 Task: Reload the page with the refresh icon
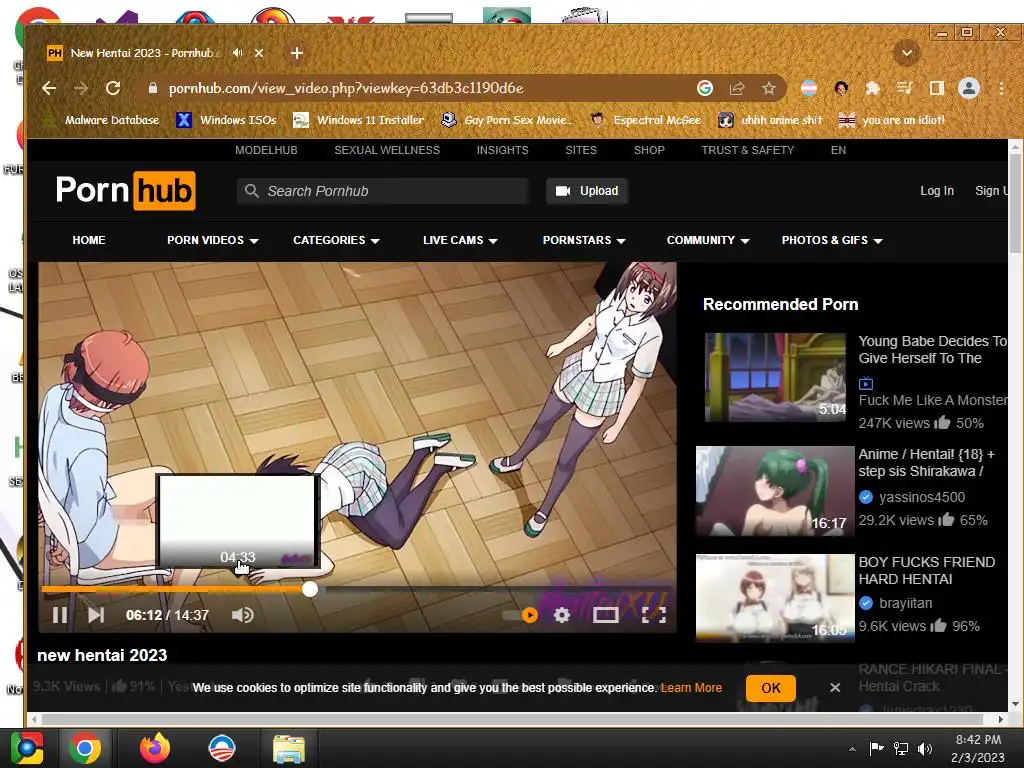click(113, 88)
